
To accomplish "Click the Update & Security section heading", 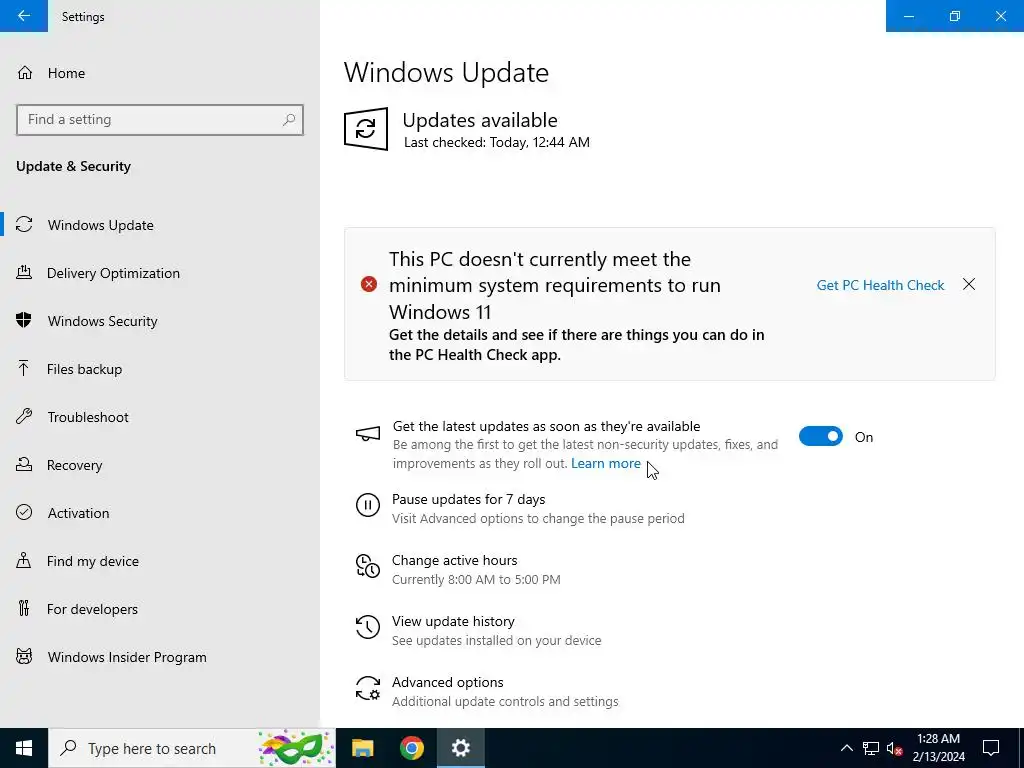I will coord(73,166).
